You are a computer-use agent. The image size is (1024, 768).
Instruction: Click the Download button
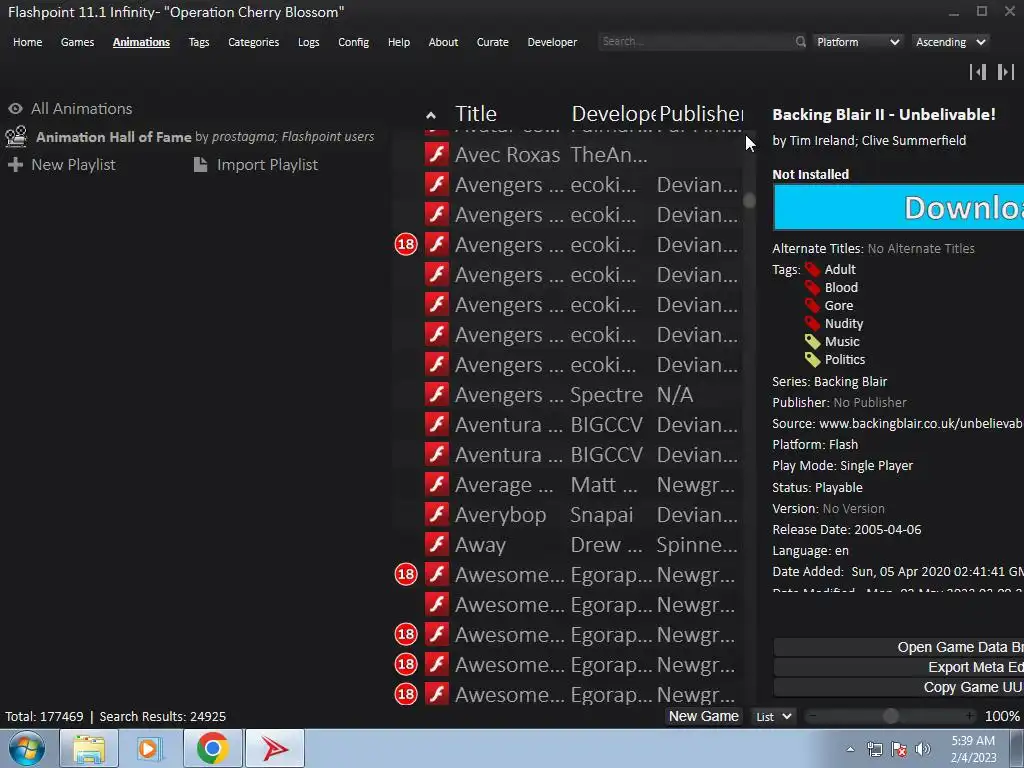click(899, 208)
